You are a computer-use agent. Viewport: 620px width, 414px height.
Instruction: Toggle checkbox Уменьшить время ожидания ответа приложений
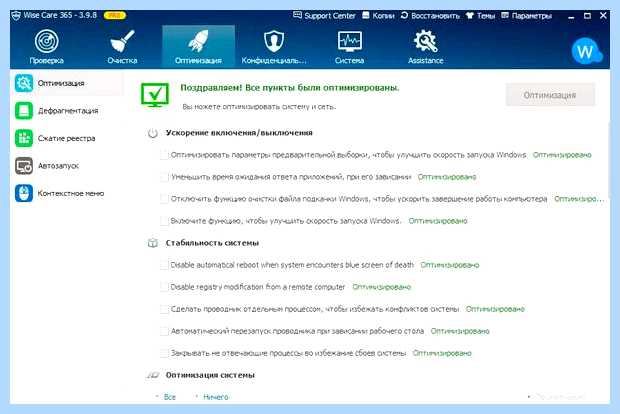(x=164, y=177)
